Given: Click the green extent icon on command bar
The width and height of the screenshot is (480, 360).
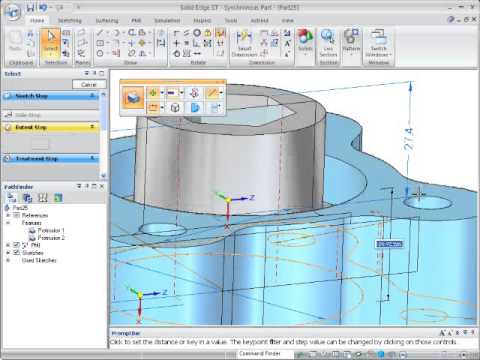Looking at the screenshot, I should 153,93.
